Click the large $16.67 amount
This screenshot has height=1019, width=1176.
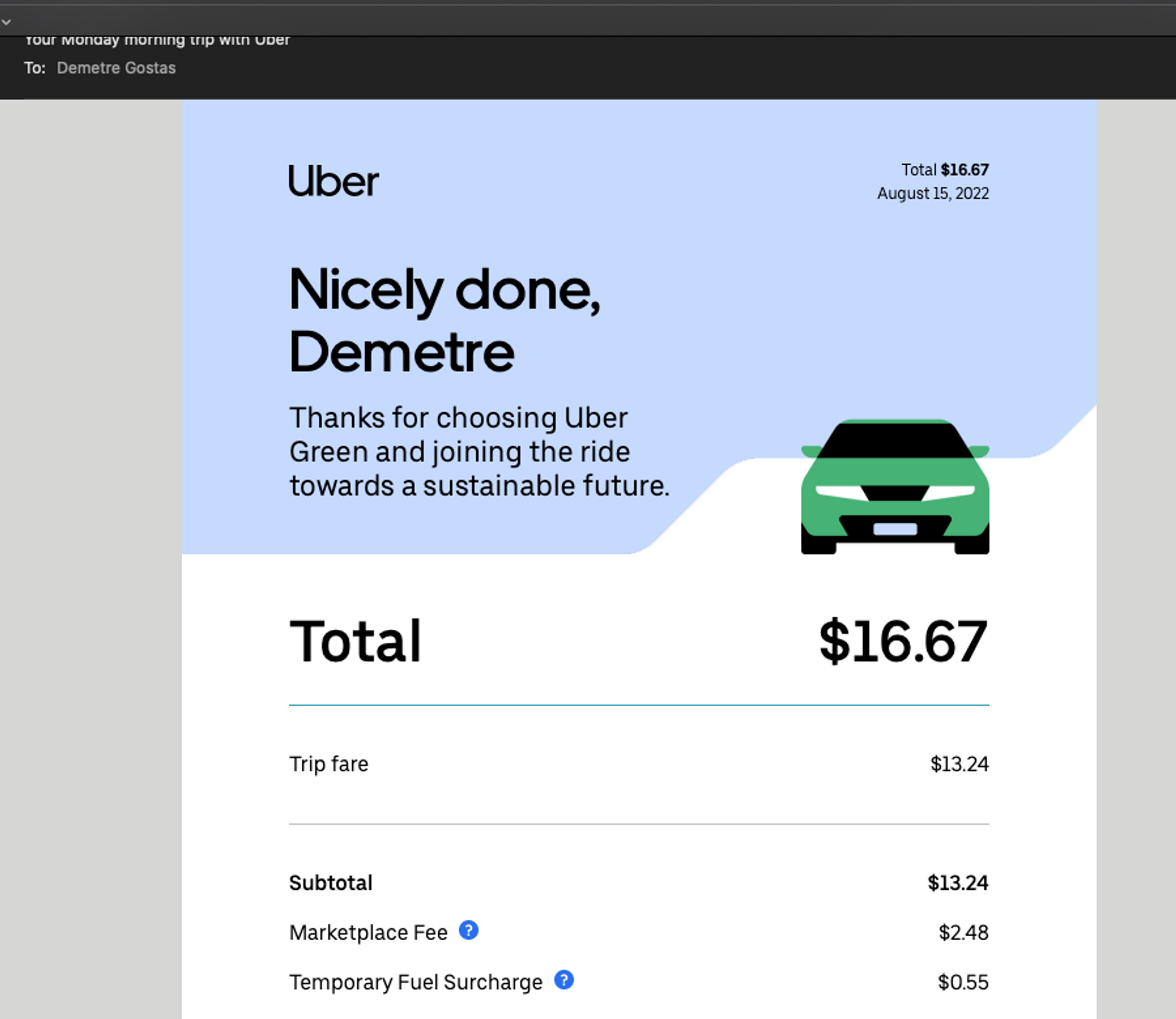click(x=903, y=642)
